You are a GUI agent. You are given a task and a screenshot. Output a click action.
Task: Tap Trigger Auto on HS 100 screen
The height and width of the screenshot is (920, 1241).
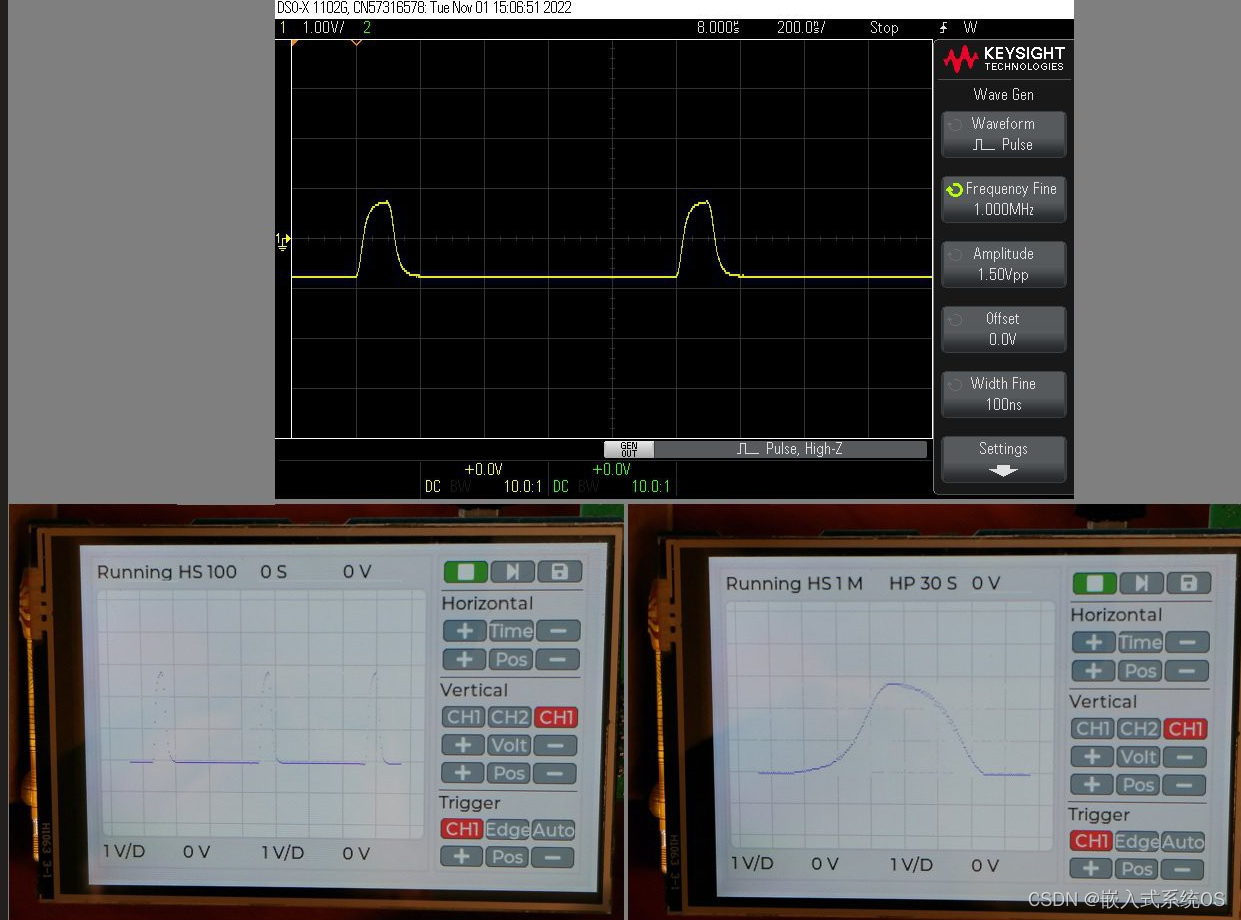coord(554,829)
